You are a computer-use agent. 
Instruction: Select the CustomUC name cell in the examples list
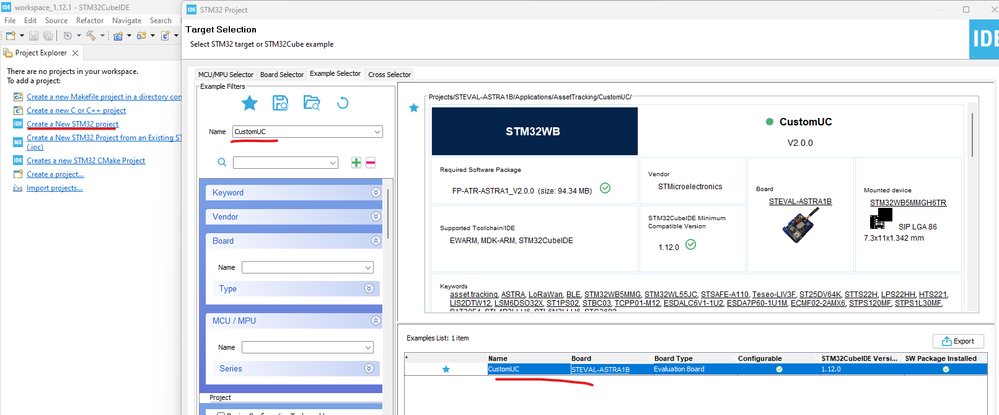click(529, 369)
